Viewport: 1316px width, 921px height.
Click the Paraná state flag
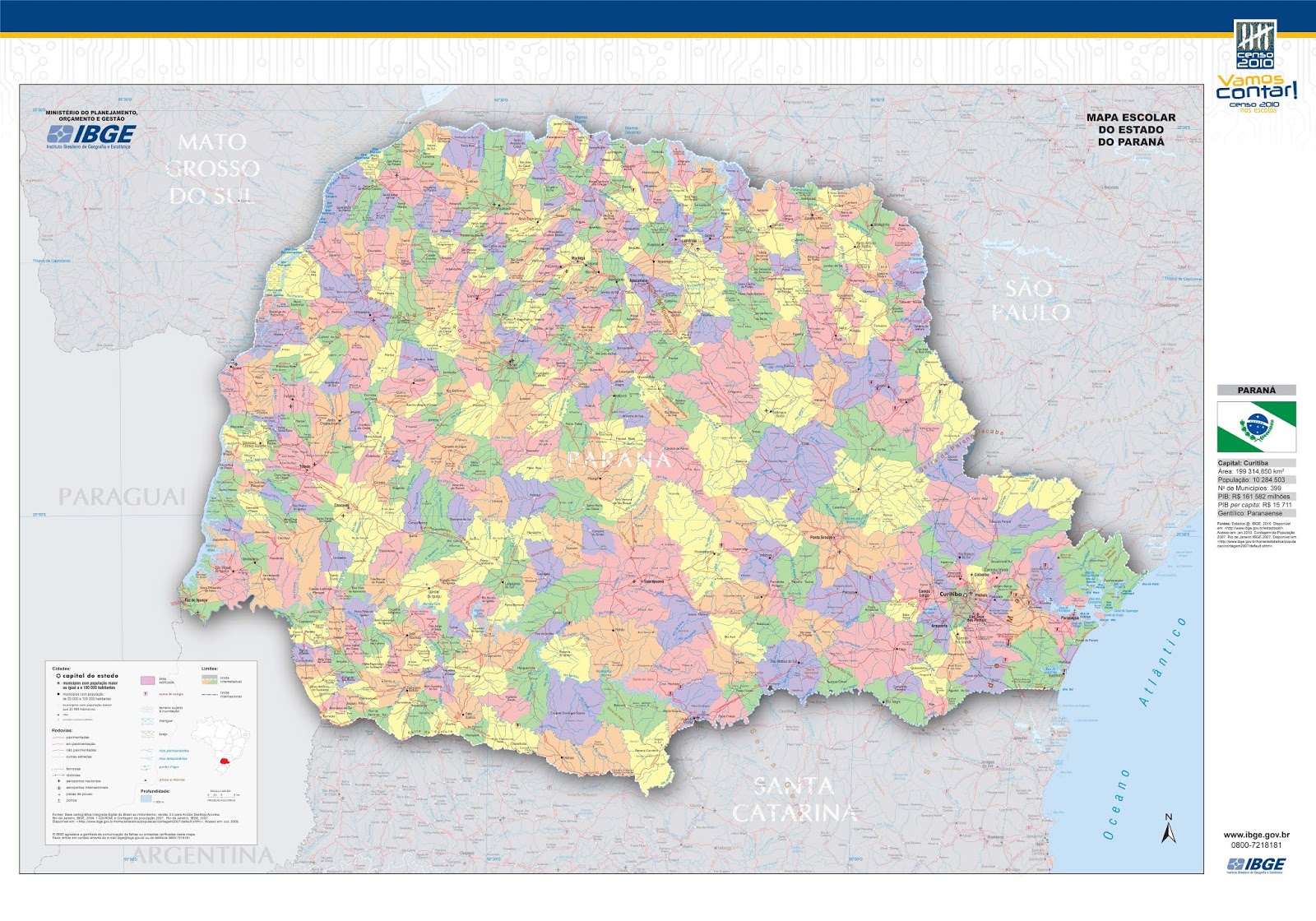1257,427
